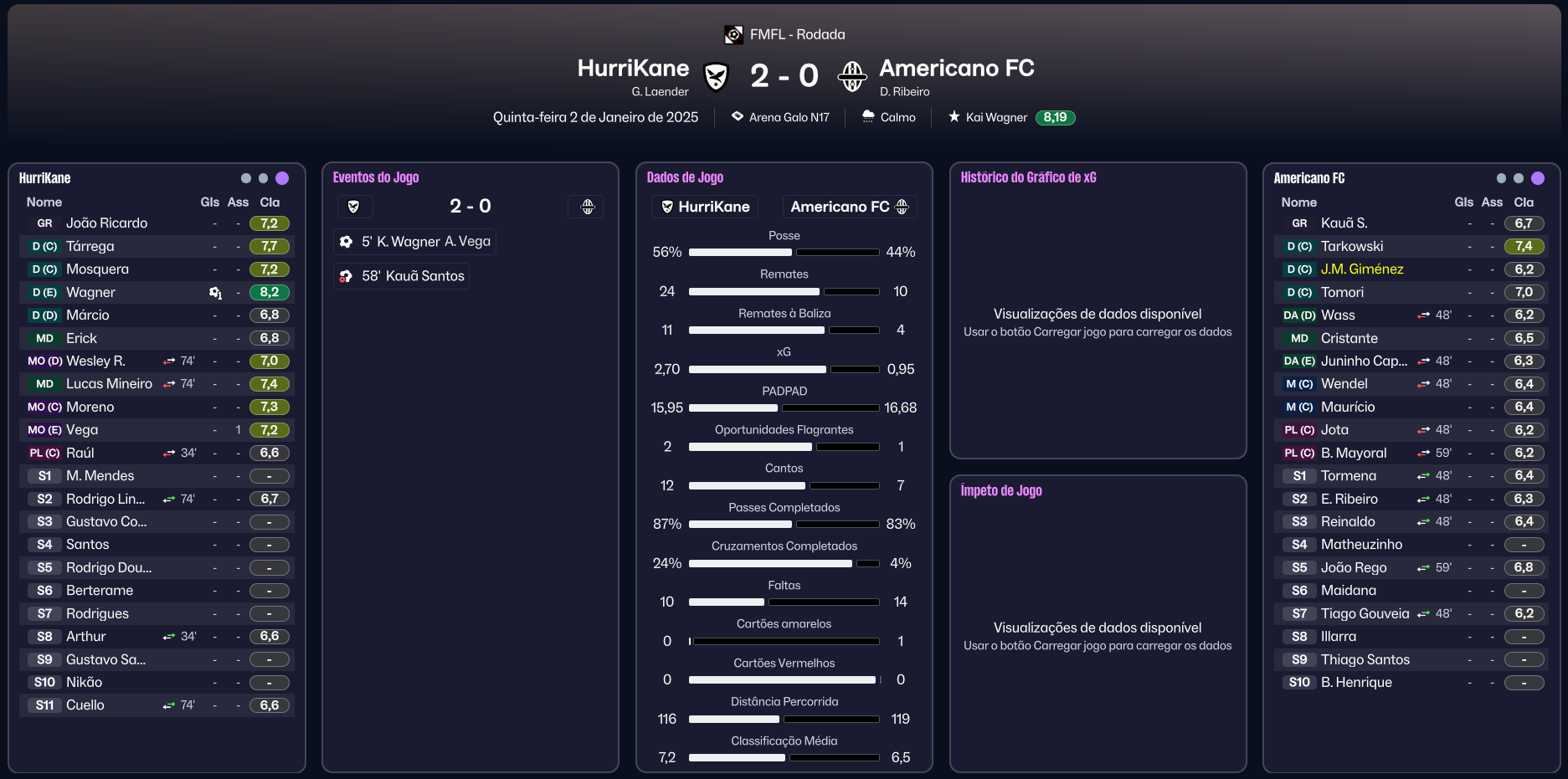The height and width of the screenshot is (779, 1568).
Task: Switch to Americano FC tab in Dados de Jogo
Action: click(849, 207)
